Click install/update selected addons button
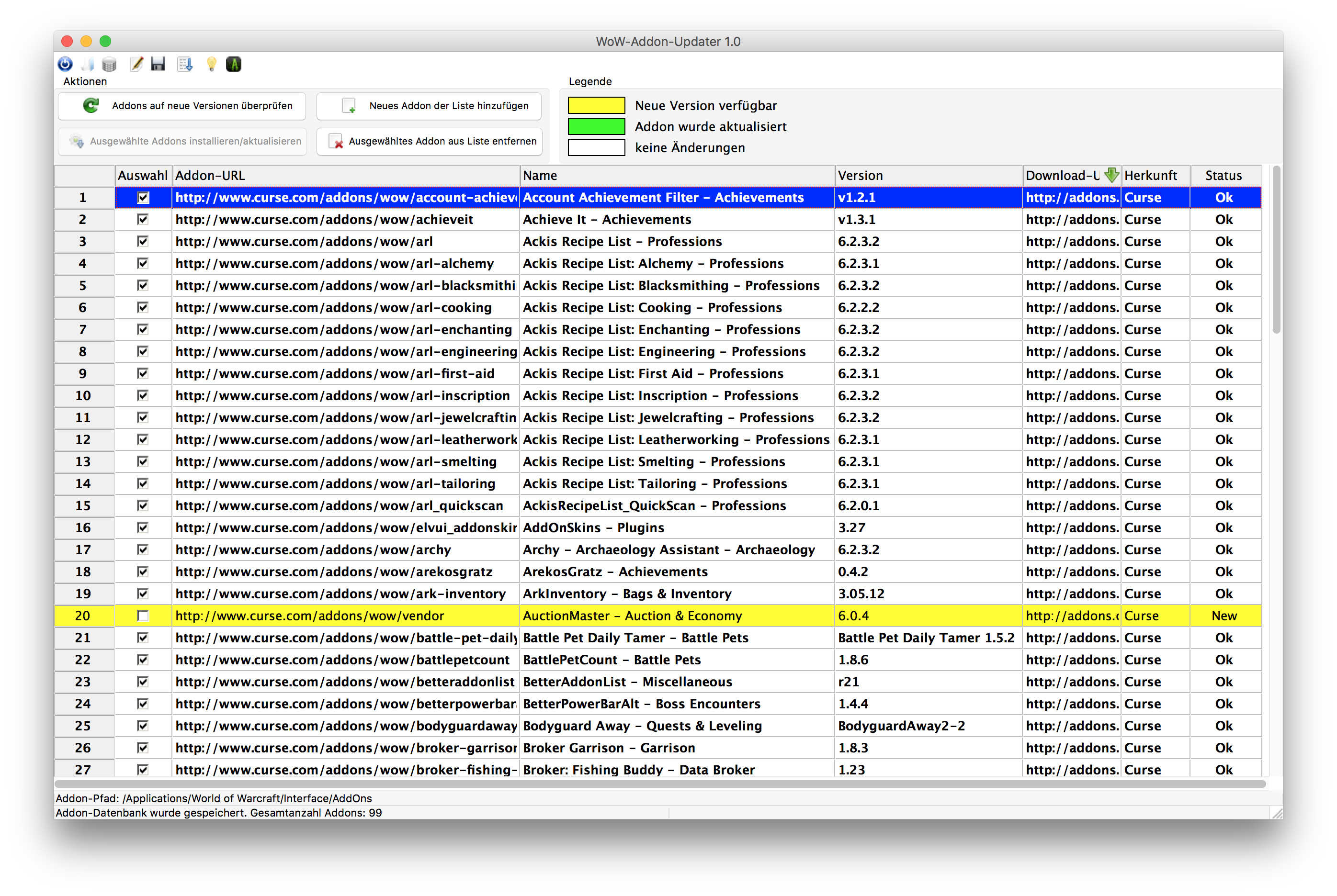The image size is (1337, 896). pos(182,141)
